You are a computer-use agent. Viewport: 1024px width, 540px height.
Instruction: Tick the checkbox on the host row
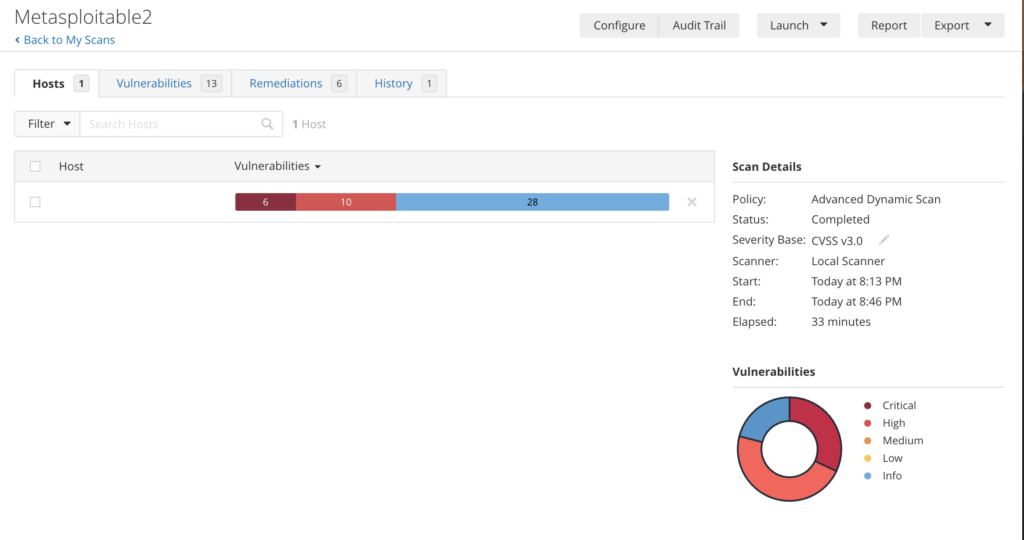click(35, 202)
